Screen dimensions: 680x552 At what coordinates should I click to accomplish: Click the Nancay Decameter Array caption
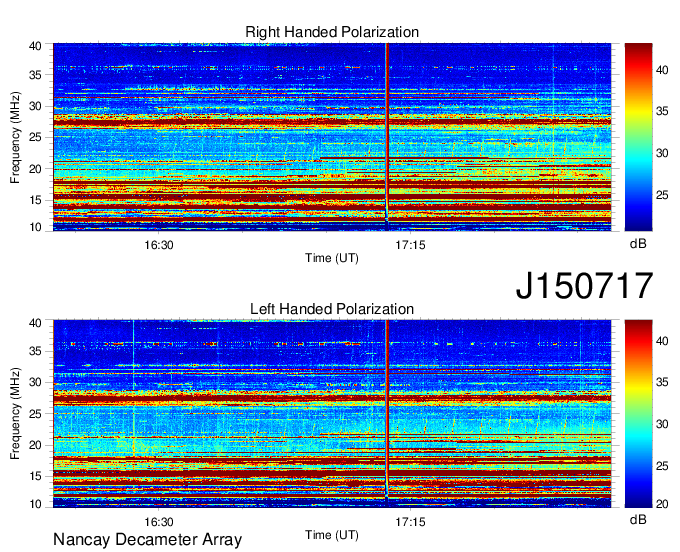[x=147, y=540]
